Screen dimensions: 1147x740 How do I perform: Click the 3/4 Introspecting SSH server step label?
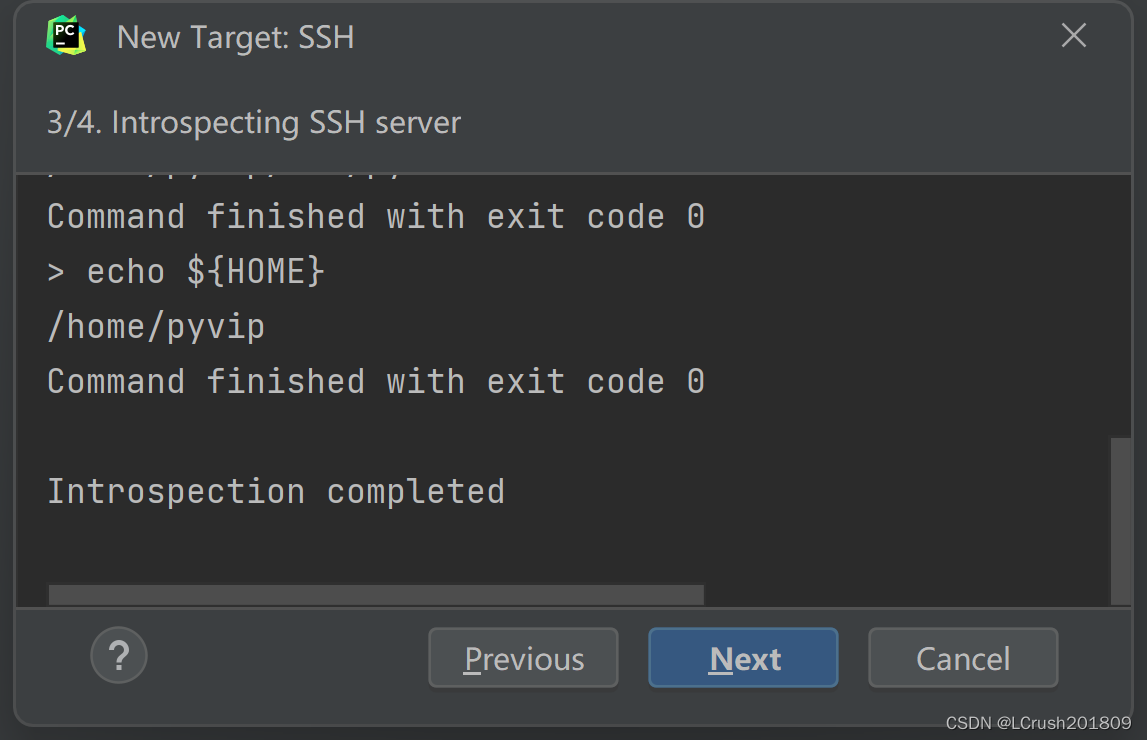tap(254, 122)
